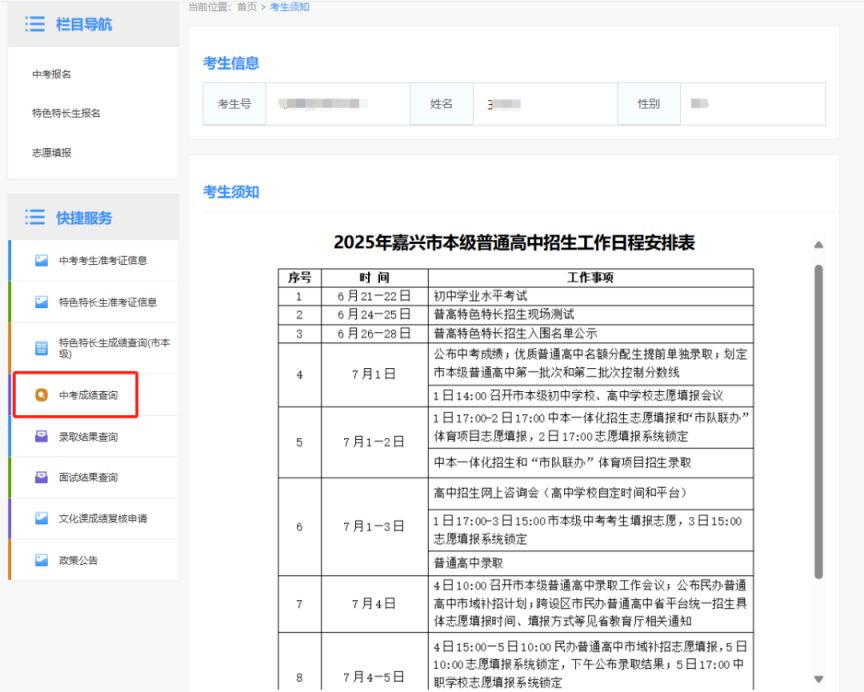Select 特色特长生报名 navigation item

[66, 114]
